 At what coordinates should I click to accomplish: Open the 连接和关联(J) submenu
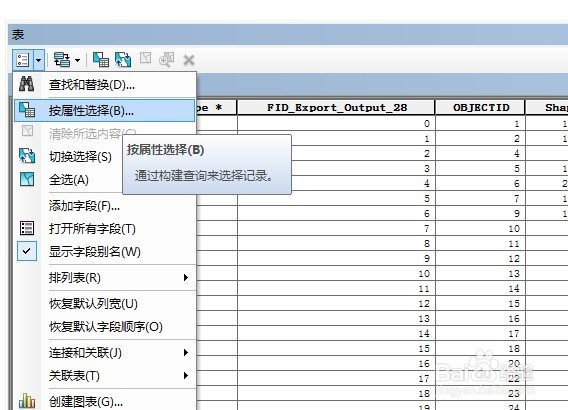tap(105, 353)
